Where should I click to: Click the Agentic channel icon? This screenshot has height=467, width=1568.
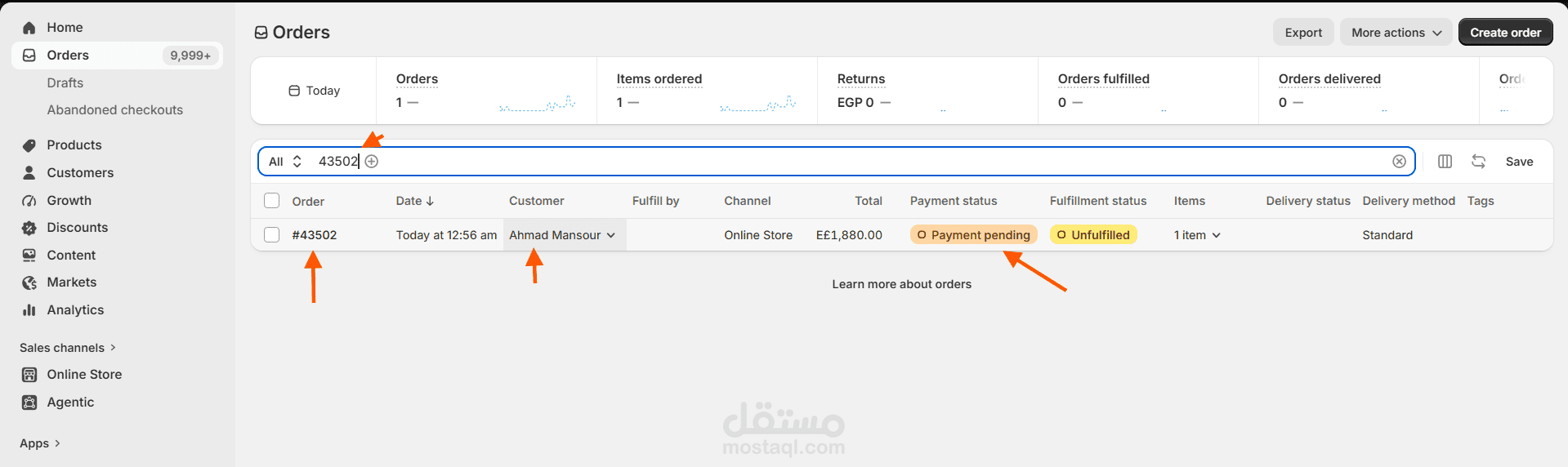(29, 403)
